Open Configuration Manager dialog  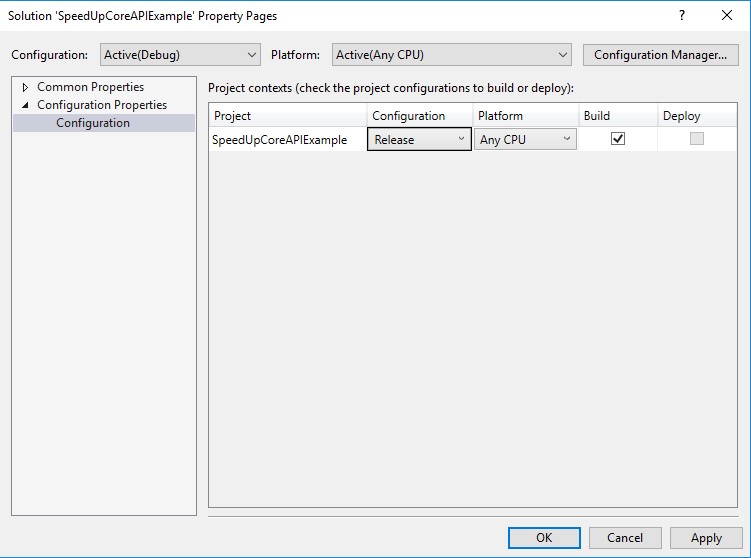click(x=660, y=55)
